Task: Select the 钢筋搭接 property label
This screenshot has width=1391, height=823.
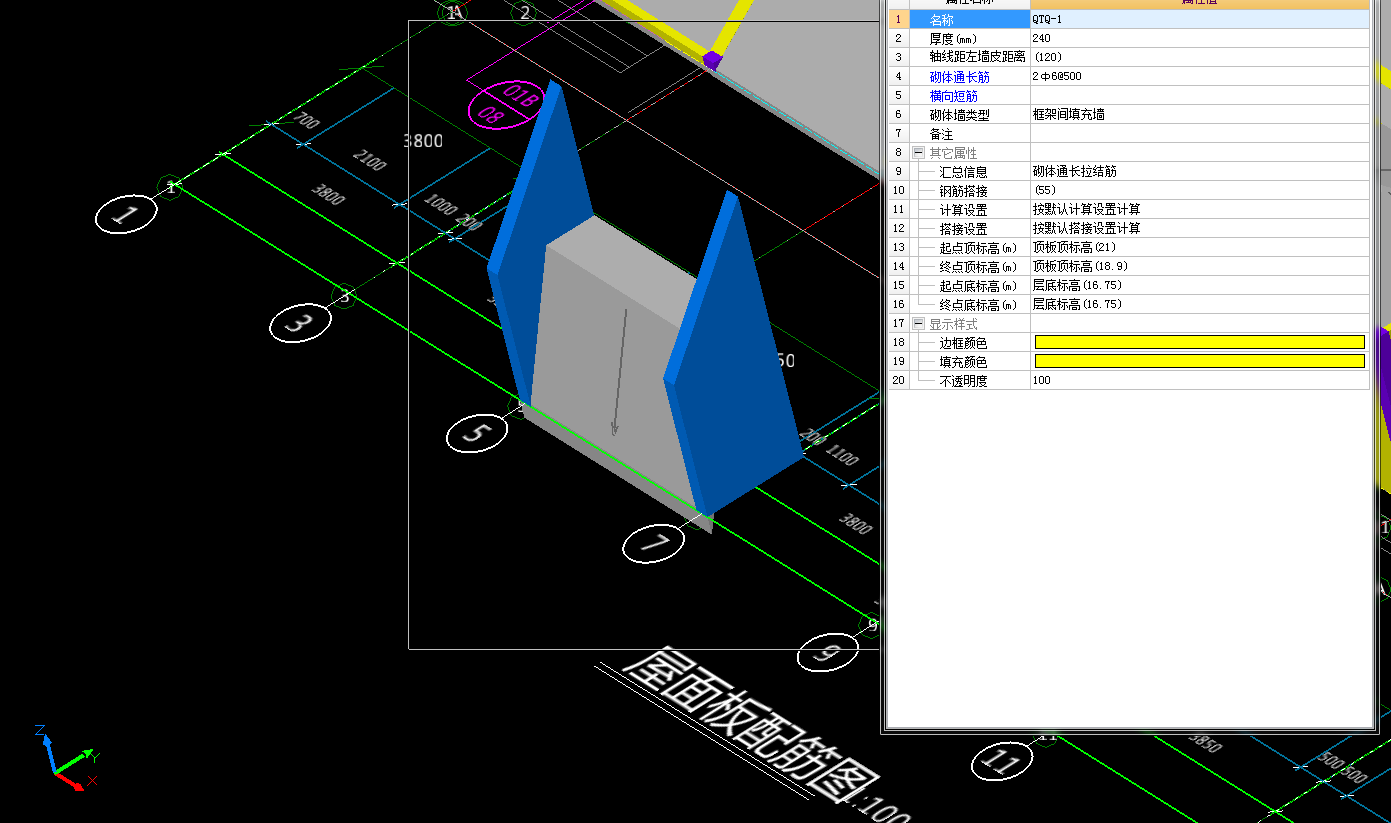Action: 963,191
